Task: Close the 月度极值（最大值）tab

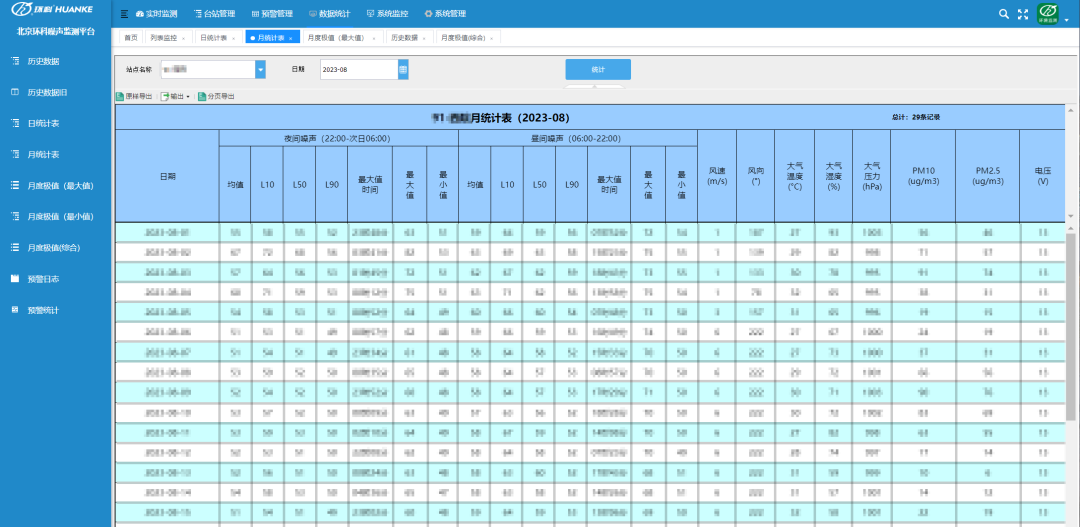Action: point(374,39)
